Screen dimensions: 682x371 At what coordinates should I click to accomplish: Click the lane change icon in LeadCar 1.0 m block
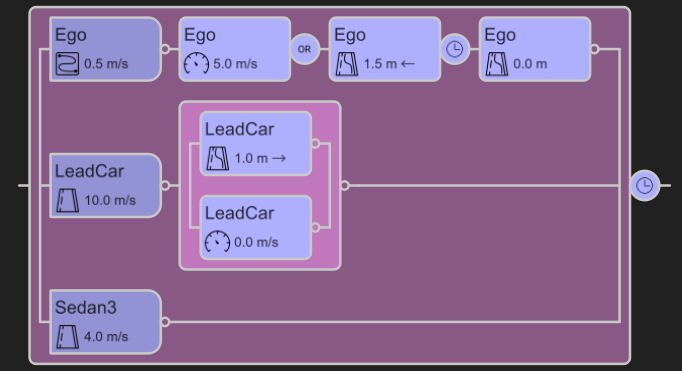coord(218,158)
